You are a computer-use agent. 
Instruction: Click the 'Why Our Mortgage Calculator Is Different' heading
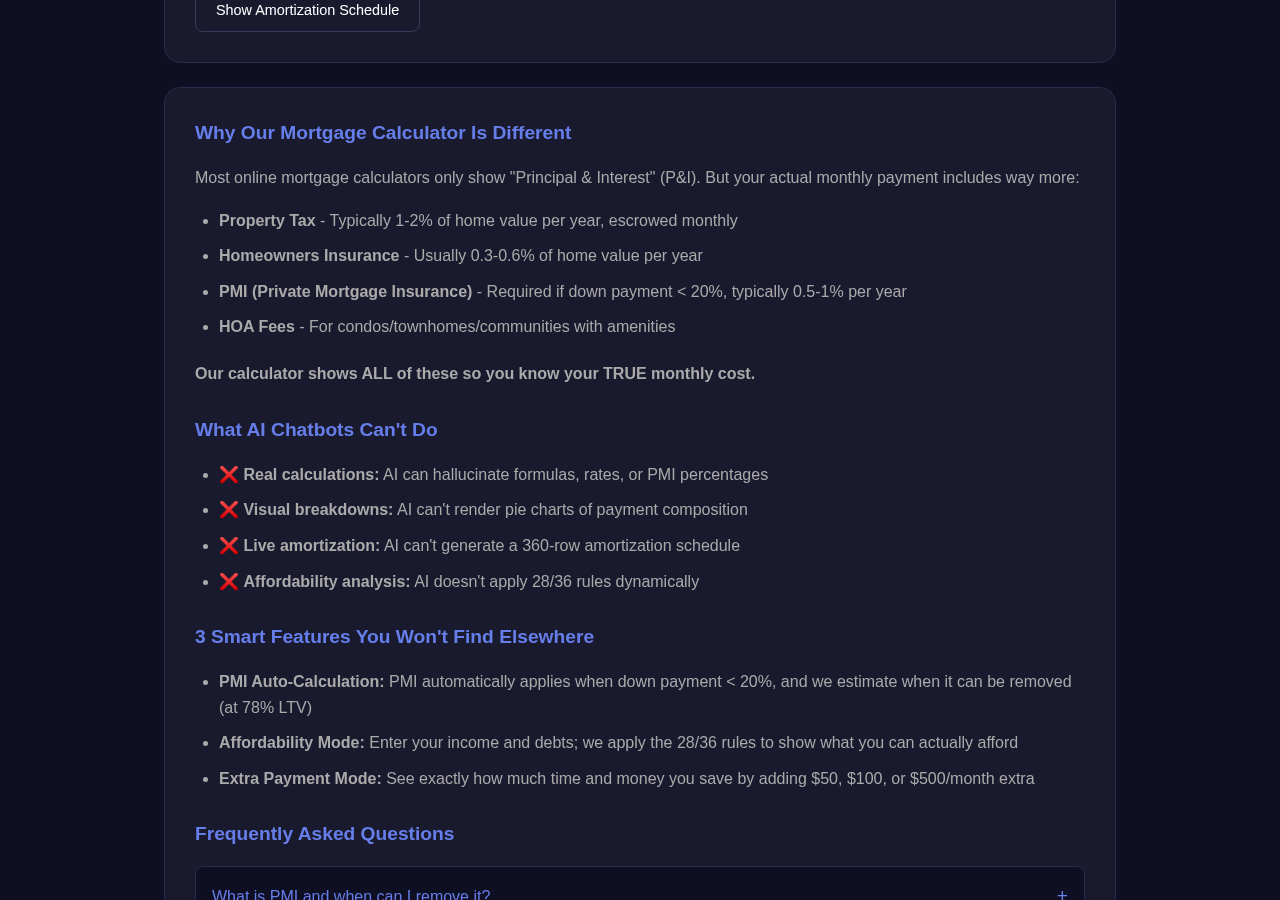pos(383,133)
